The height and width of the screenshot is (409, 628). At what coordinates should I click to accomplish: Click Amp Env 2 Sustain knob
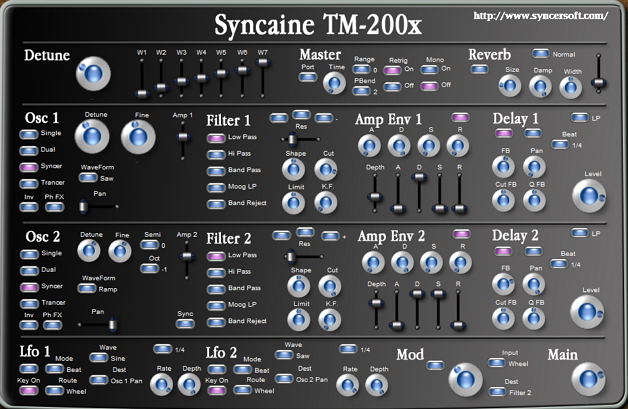(431, 262)
